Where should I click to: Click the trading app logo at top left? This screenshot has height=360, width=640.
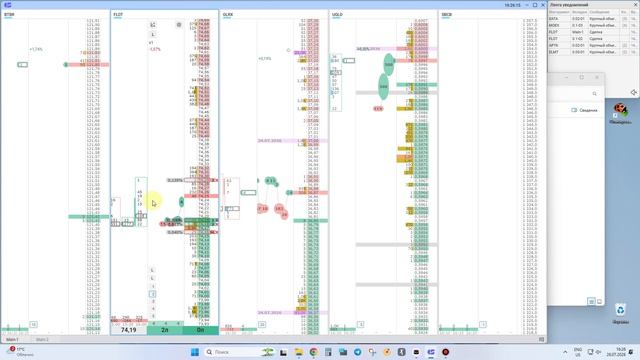7,5
